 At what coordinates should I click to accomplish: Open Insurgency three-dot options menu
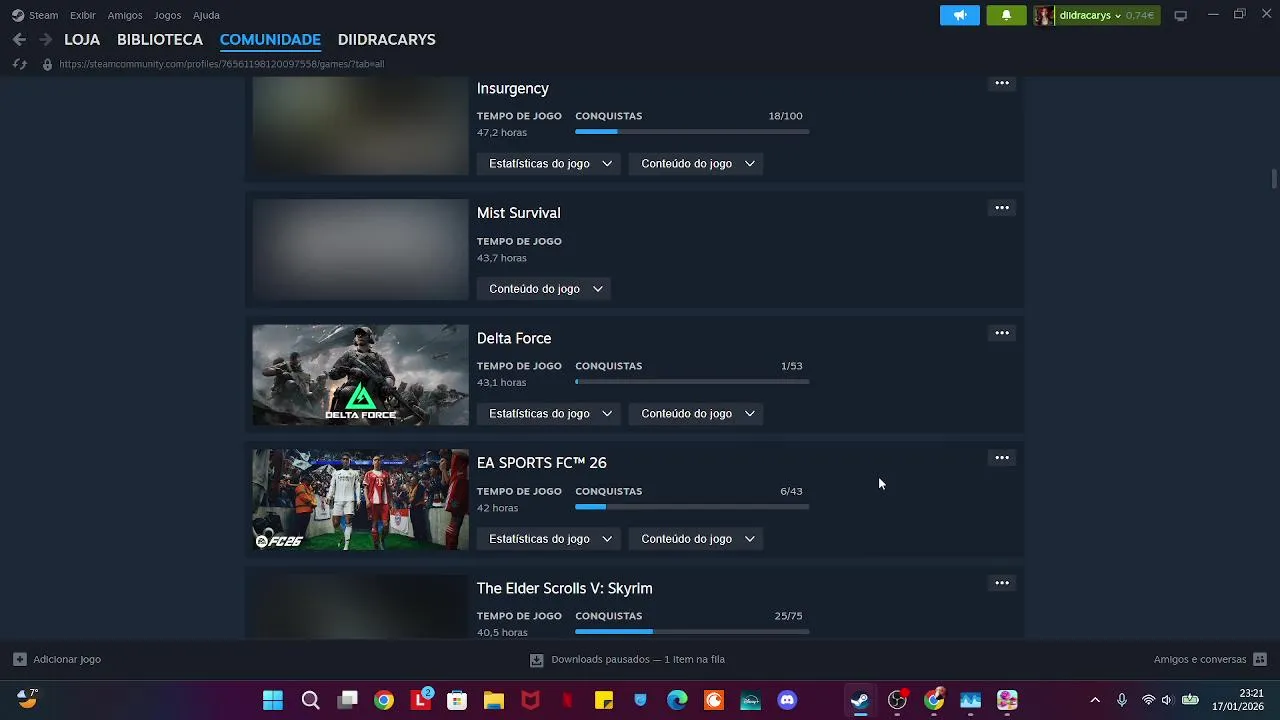pos(1001,83)
